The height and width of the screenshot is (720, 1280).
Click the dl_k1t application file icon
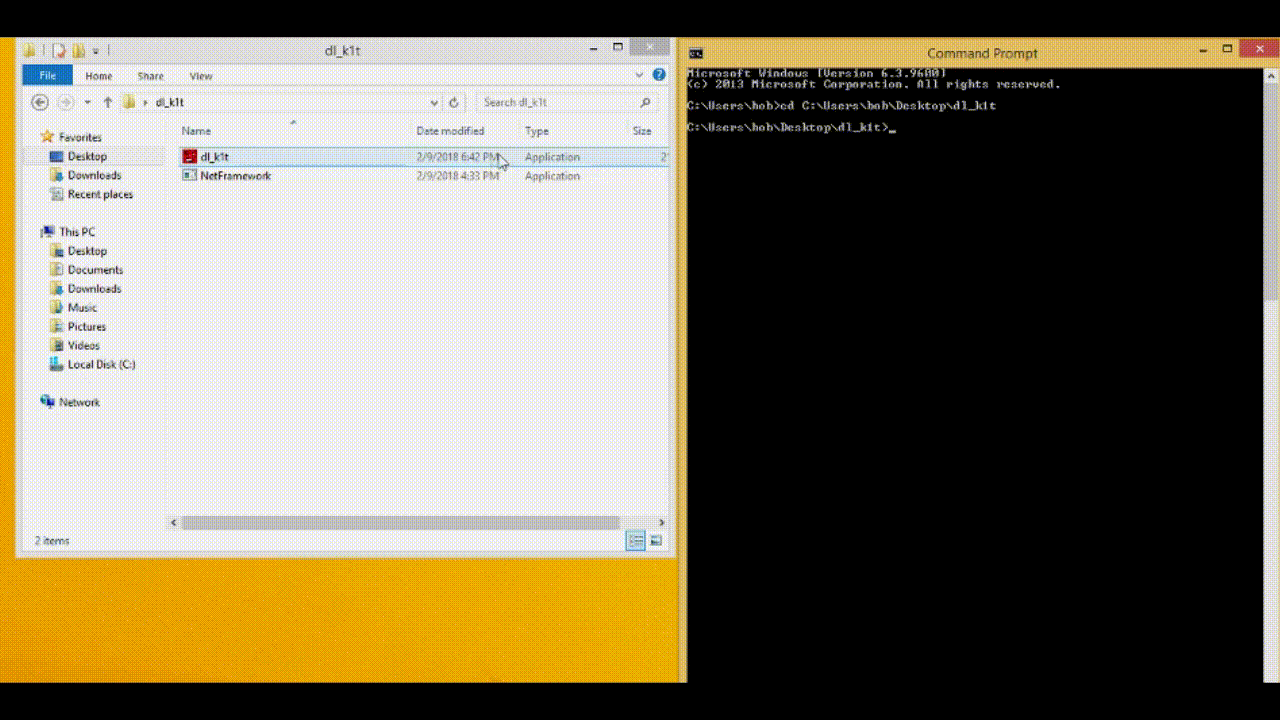point(190,156)
